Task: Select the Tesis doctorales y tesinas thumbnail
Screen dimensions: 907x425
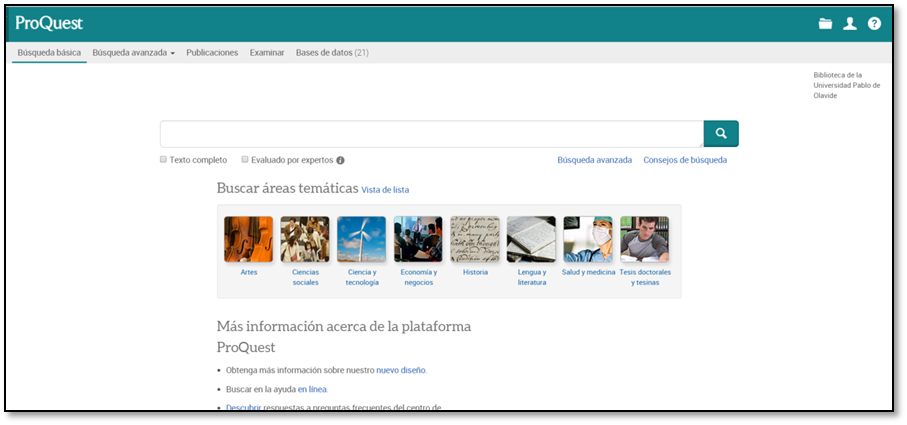Action: tap(645, 239)
